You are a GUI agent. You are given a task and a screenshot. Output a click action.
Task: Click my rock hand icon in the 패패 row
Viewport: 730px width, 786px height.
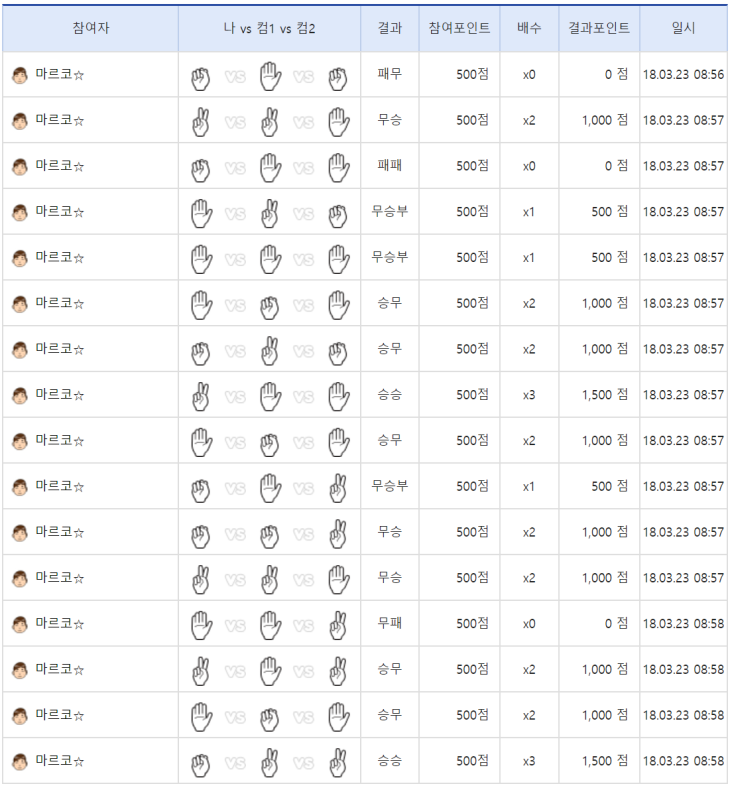(x=201, y=166)
